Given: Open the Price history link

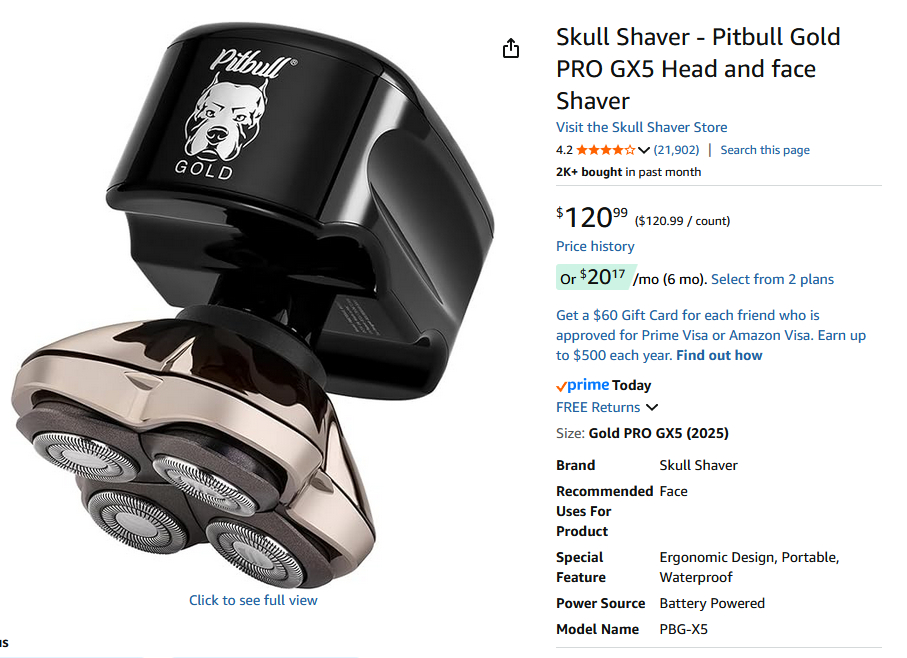Looking at the screenshot, I should pos(595,246).
